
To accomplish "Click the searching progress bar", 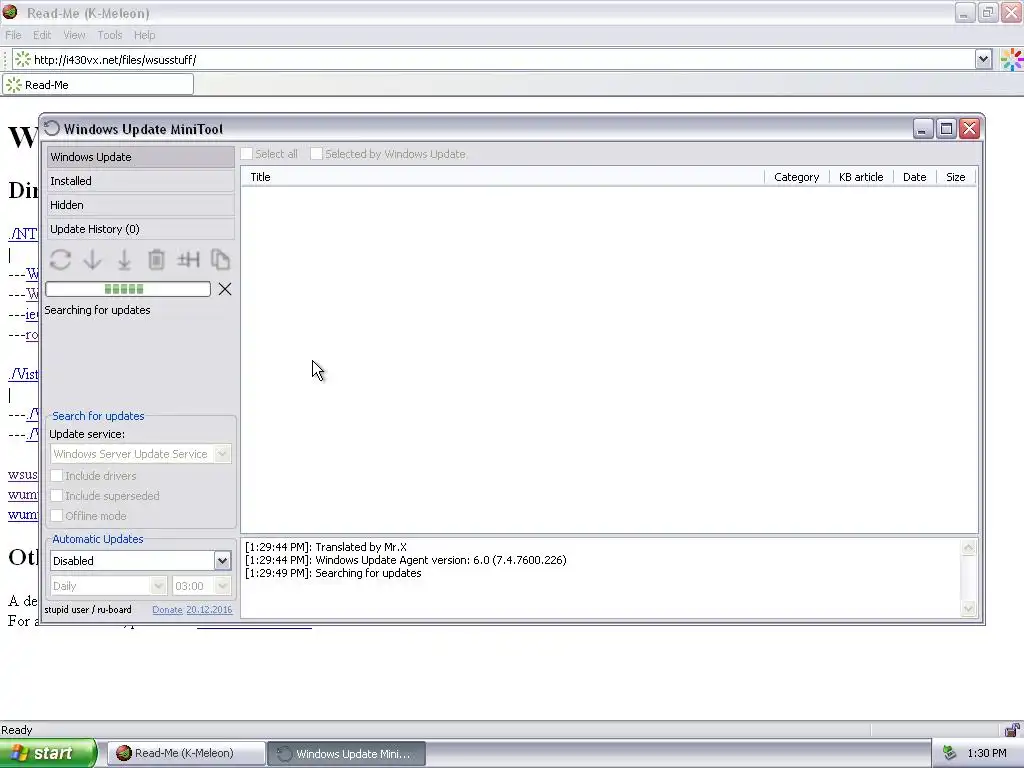I will point(128,289).
